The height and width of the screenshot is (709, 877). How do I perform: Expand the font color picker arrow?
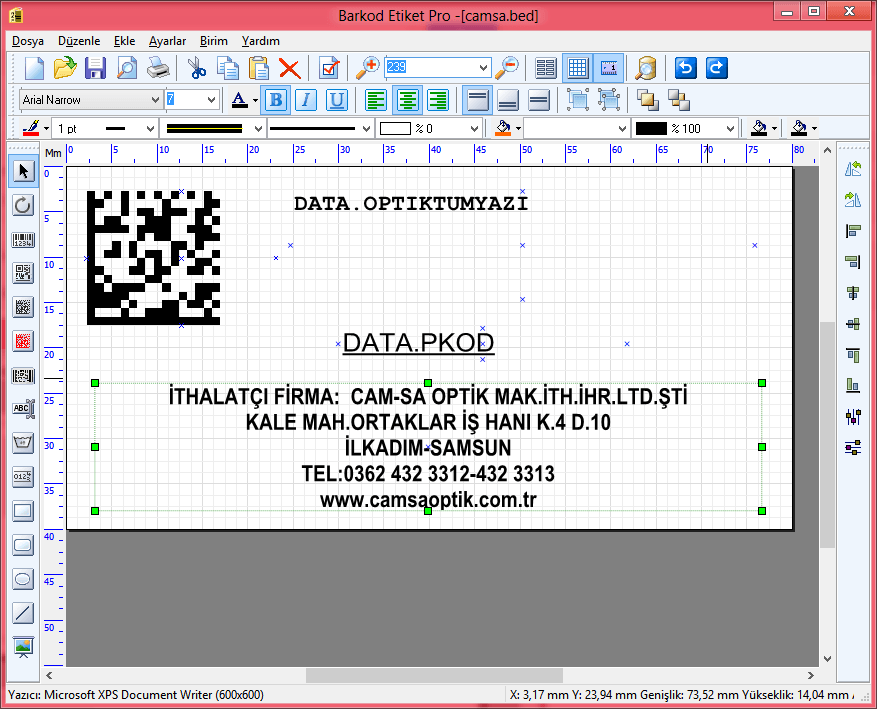pos(256,101)
